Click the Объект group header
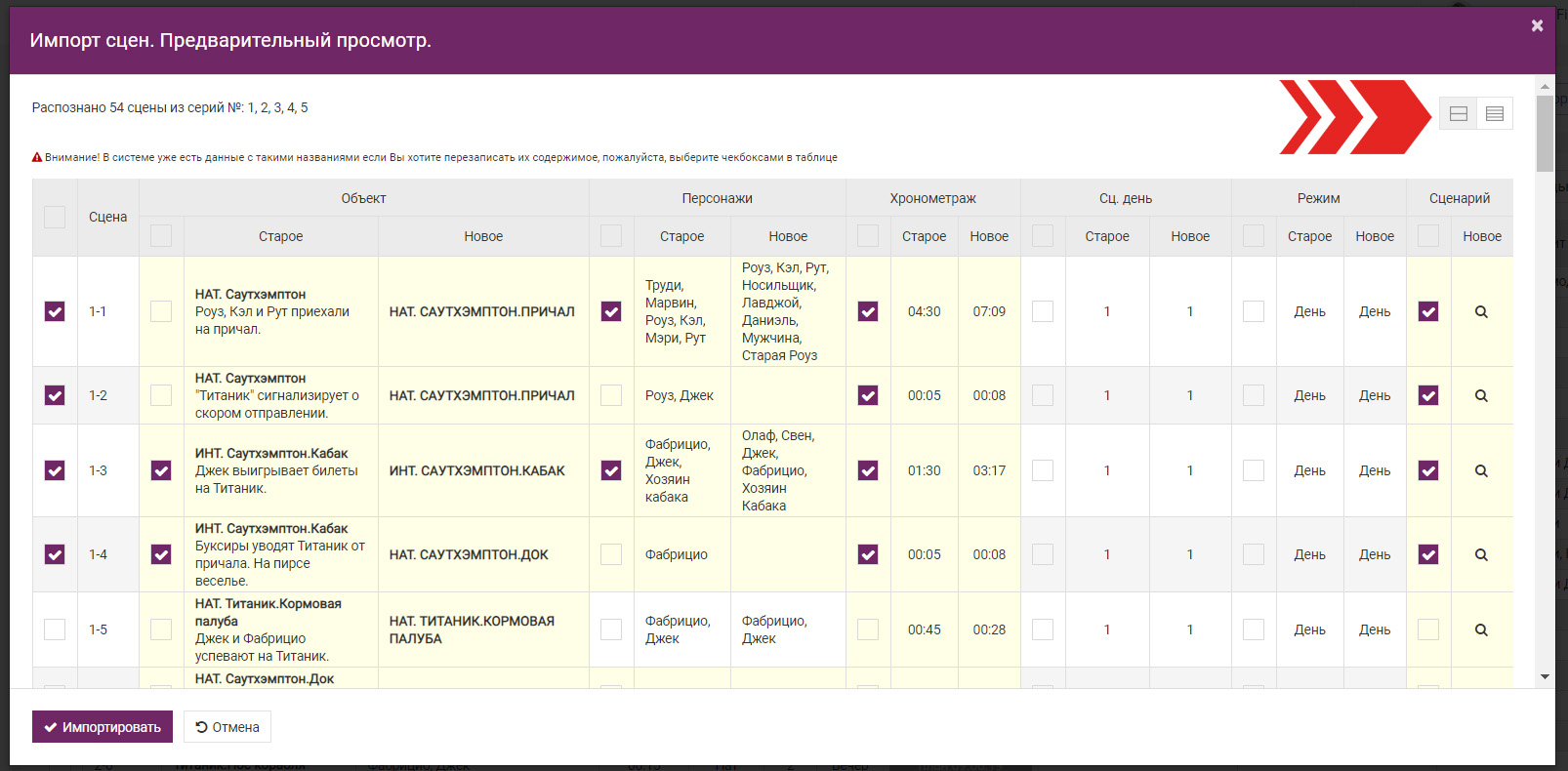 364,198
